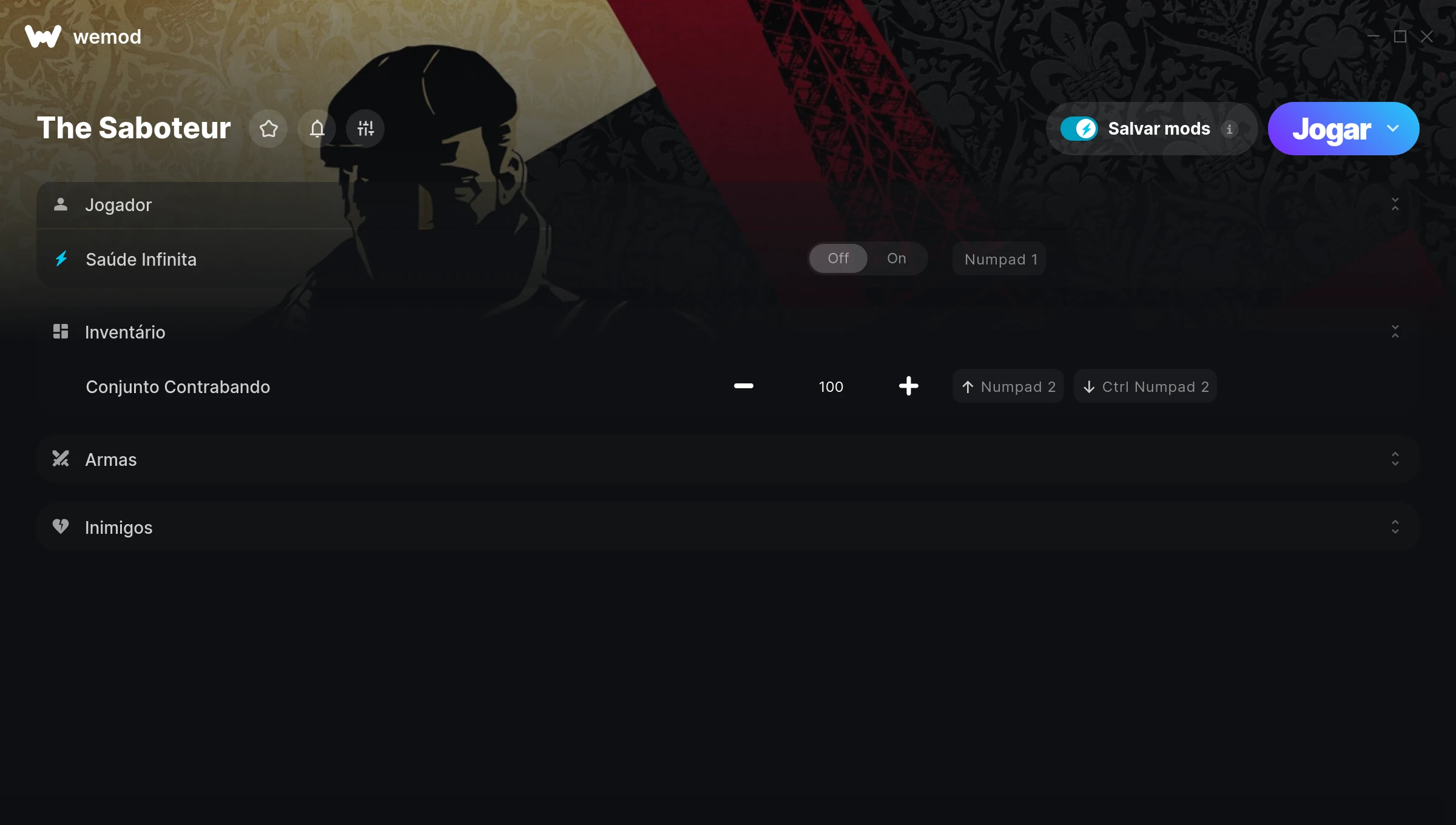Click the info icon beside Salvar mods
Image resolution: width=1456 pixels, height=825 pixels.
pyautogui.click(x=1230, y=129)
